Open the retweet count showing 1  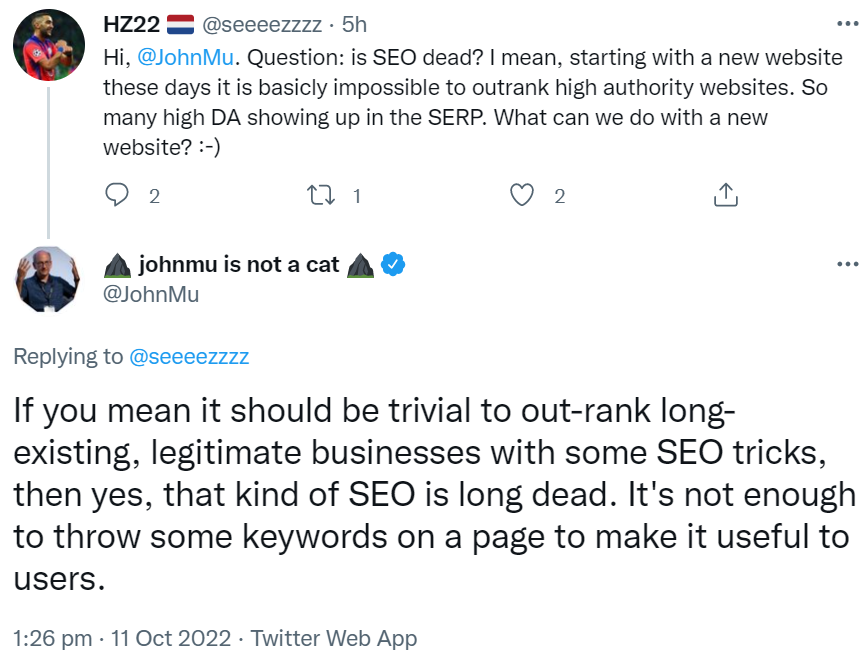[x=357, y=197]
